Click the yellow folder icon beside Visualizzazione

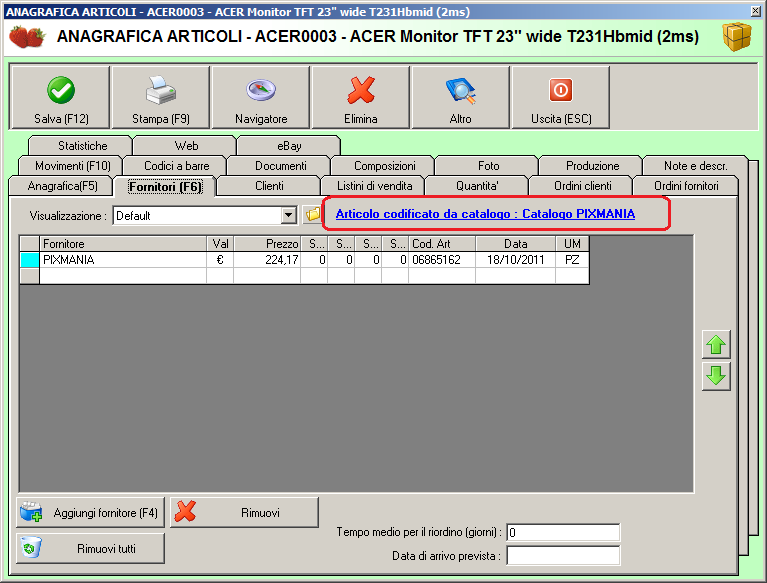click(x=313, y=214)
